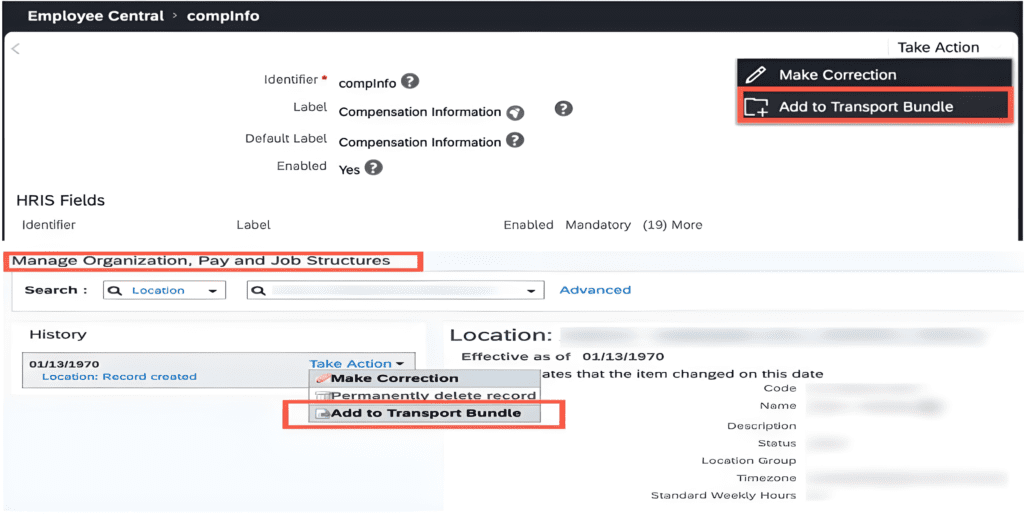This screenshot has width=1024, height=526.
Task: Click into the second search input field
Action: point(396,291)
